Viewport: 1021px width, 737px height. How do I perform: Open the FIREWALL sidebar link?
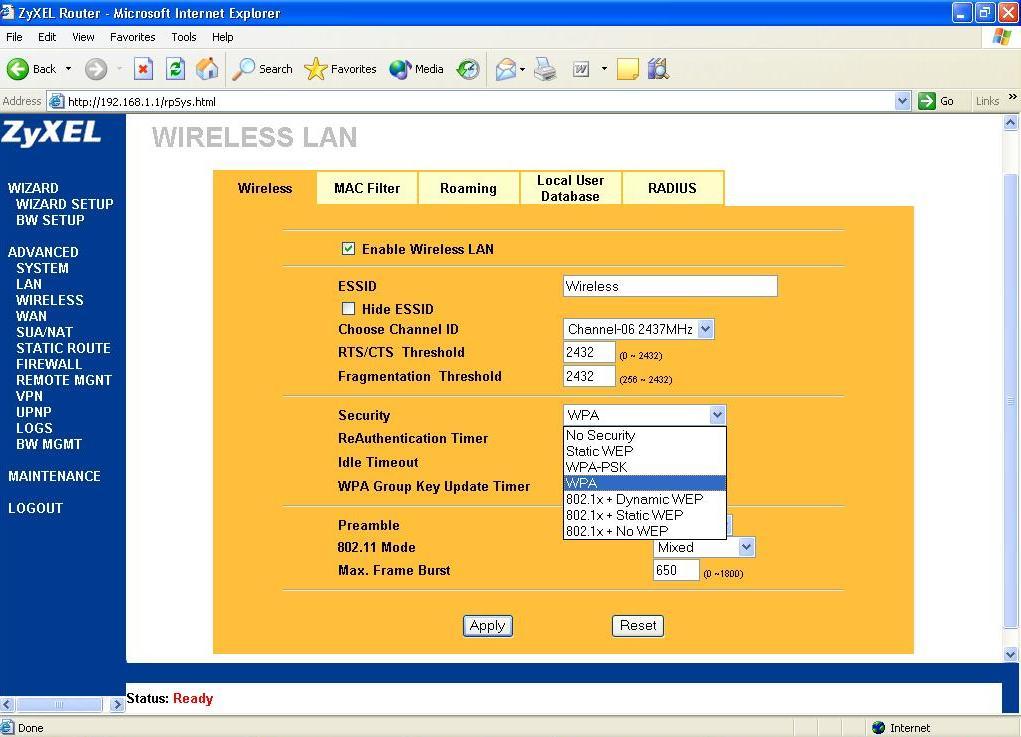pyautogui.click(x=49, y=364)
